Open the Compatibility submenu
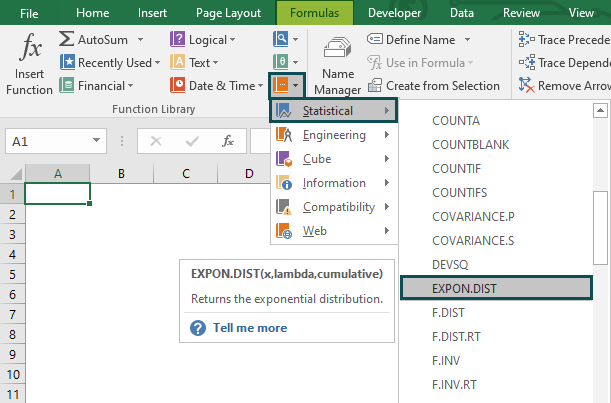This screenshot has height=403, width=611. 334,207
